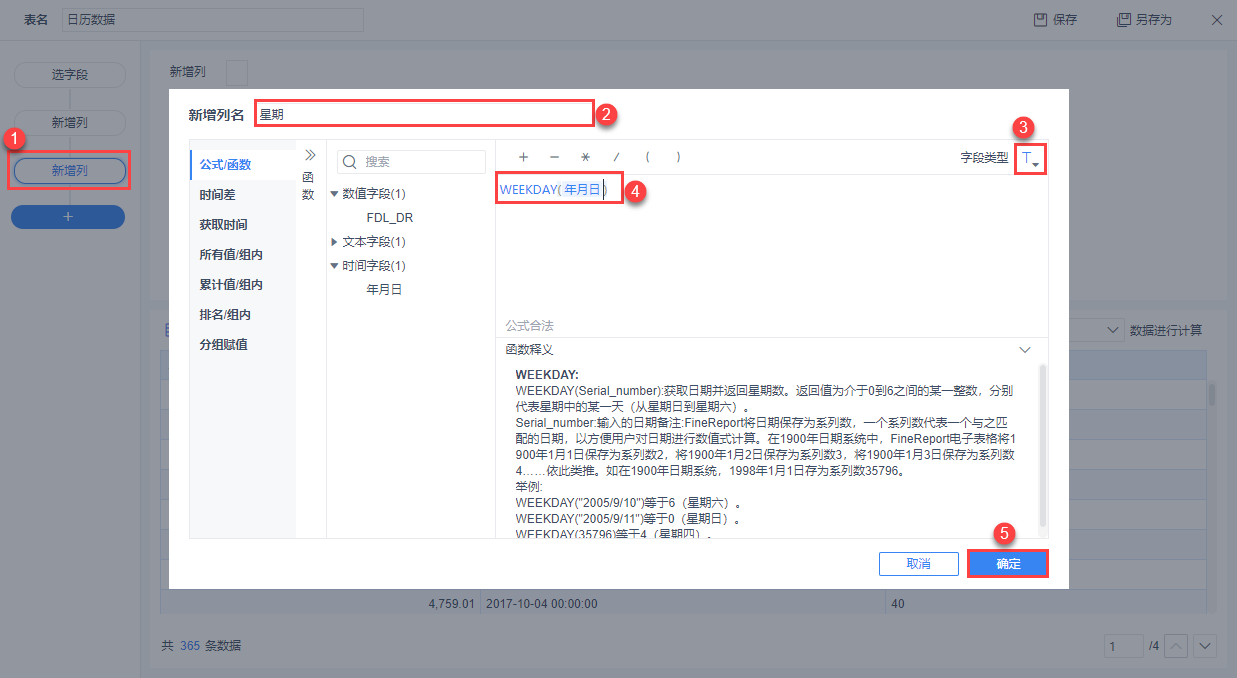Click the 选字段 step button
The width and height of the screenshot is (1237, 678).
pos(69,75)
